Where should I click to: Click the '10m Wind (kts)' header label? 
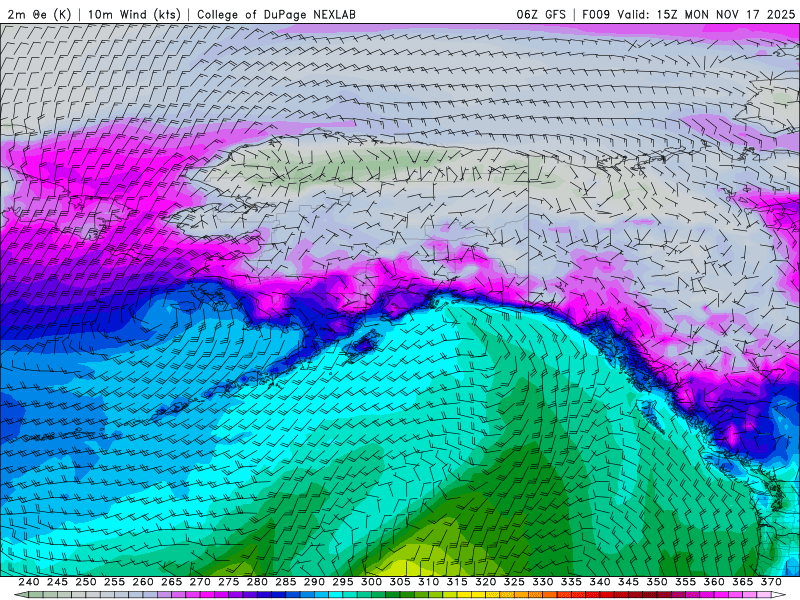[134, 14]
